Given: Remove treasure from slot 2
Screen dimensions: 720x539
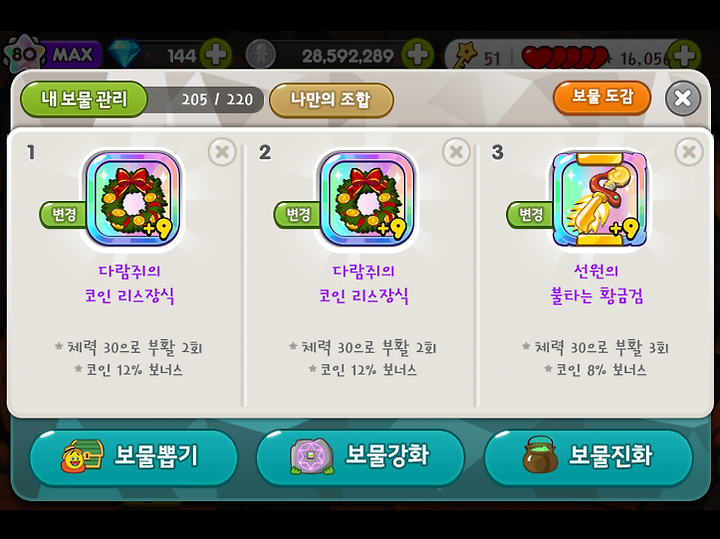Looking at the screenshot, I should [x=456, y=152].
